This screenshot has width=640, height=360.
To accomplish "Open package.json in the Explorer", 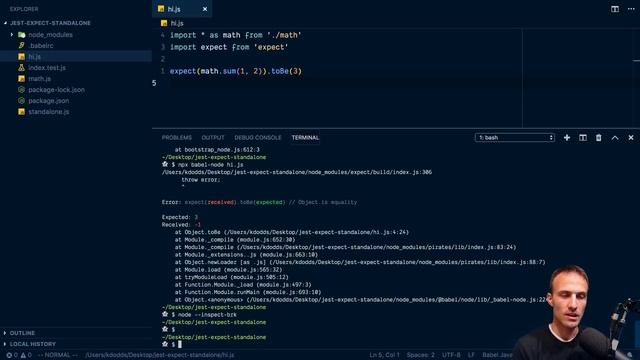I will coord(76,101).
